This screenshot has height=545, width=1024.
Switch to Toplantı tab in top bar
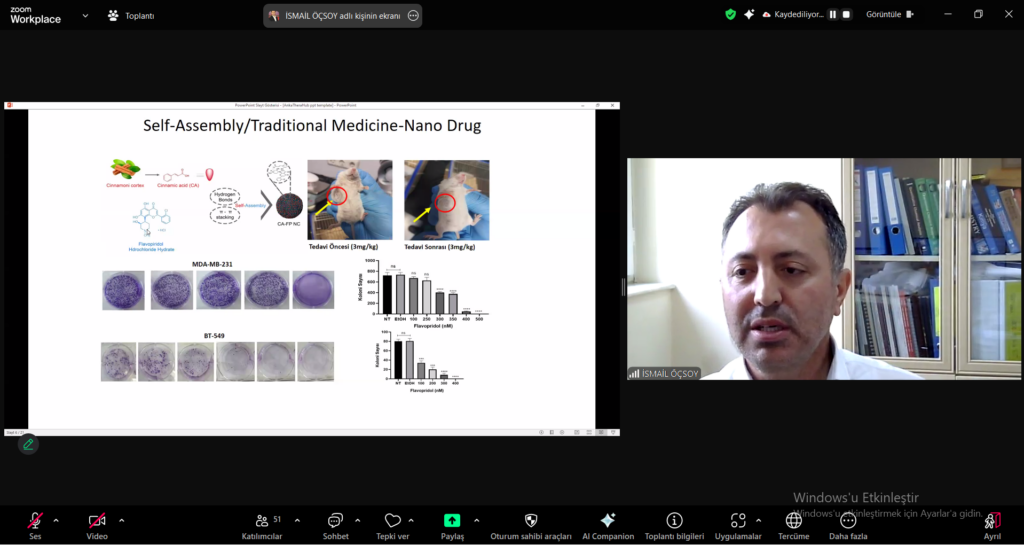point(130,16)
